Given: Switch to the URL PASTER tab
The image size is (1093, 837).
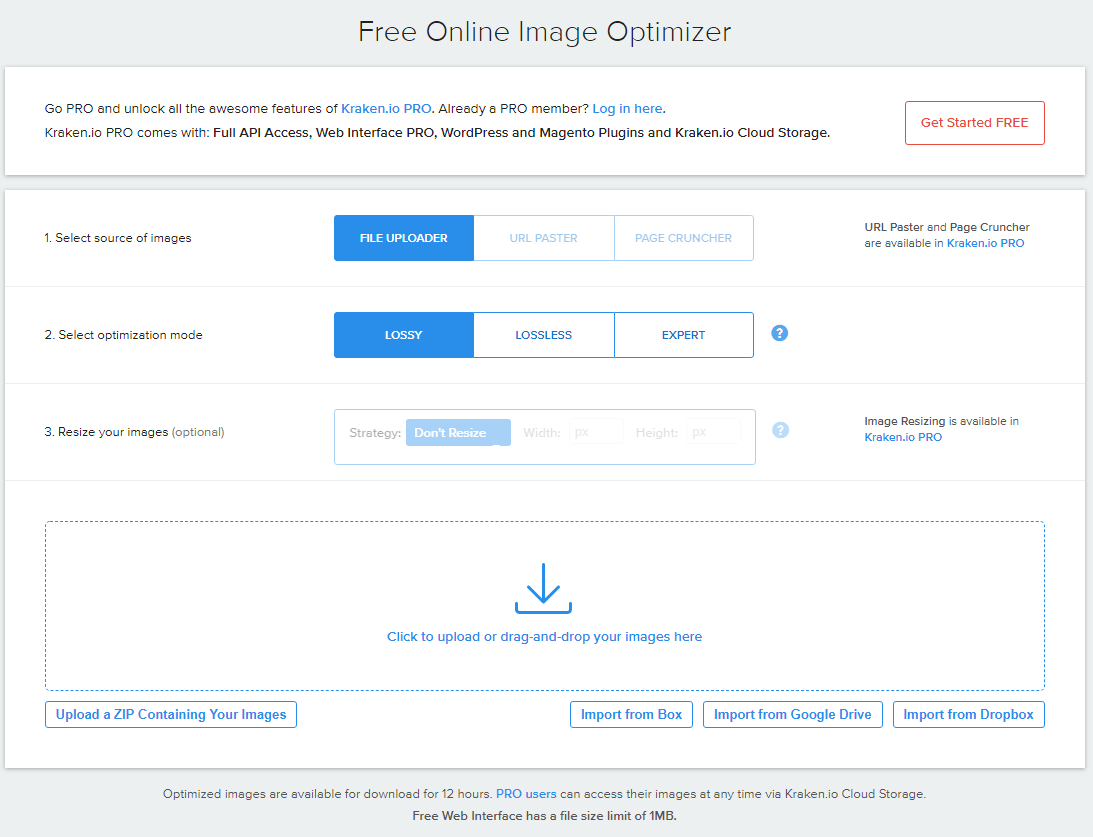Looking at the screenshot, I should pos(543,238).
